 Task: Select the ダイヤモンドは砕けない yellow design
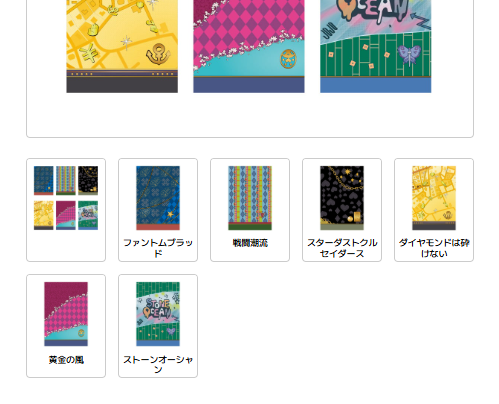click(434, 198)
